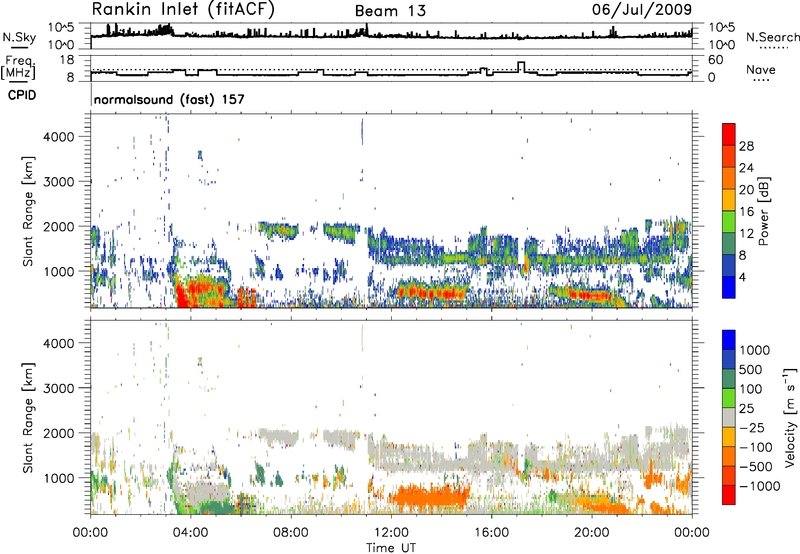Pick the bottom red swatch of velocity colorbar
This screenshot has height=554, width=800.
729,495
